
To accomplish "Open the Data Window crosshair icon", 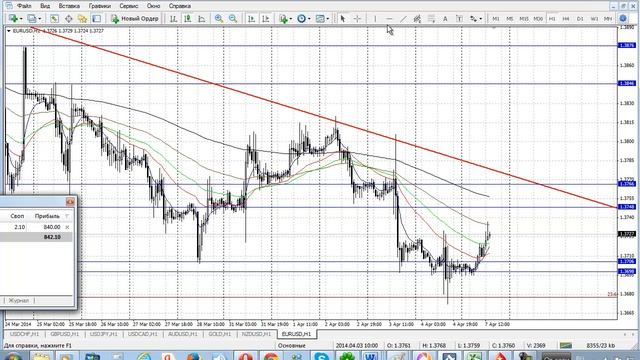I will tap(68, 19).
